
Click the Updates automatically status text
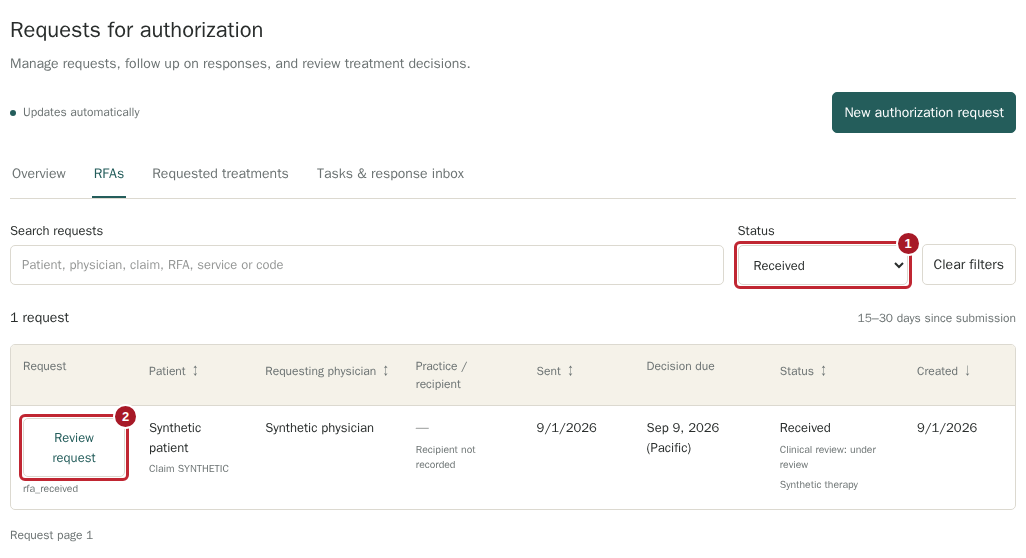point(81,113)
